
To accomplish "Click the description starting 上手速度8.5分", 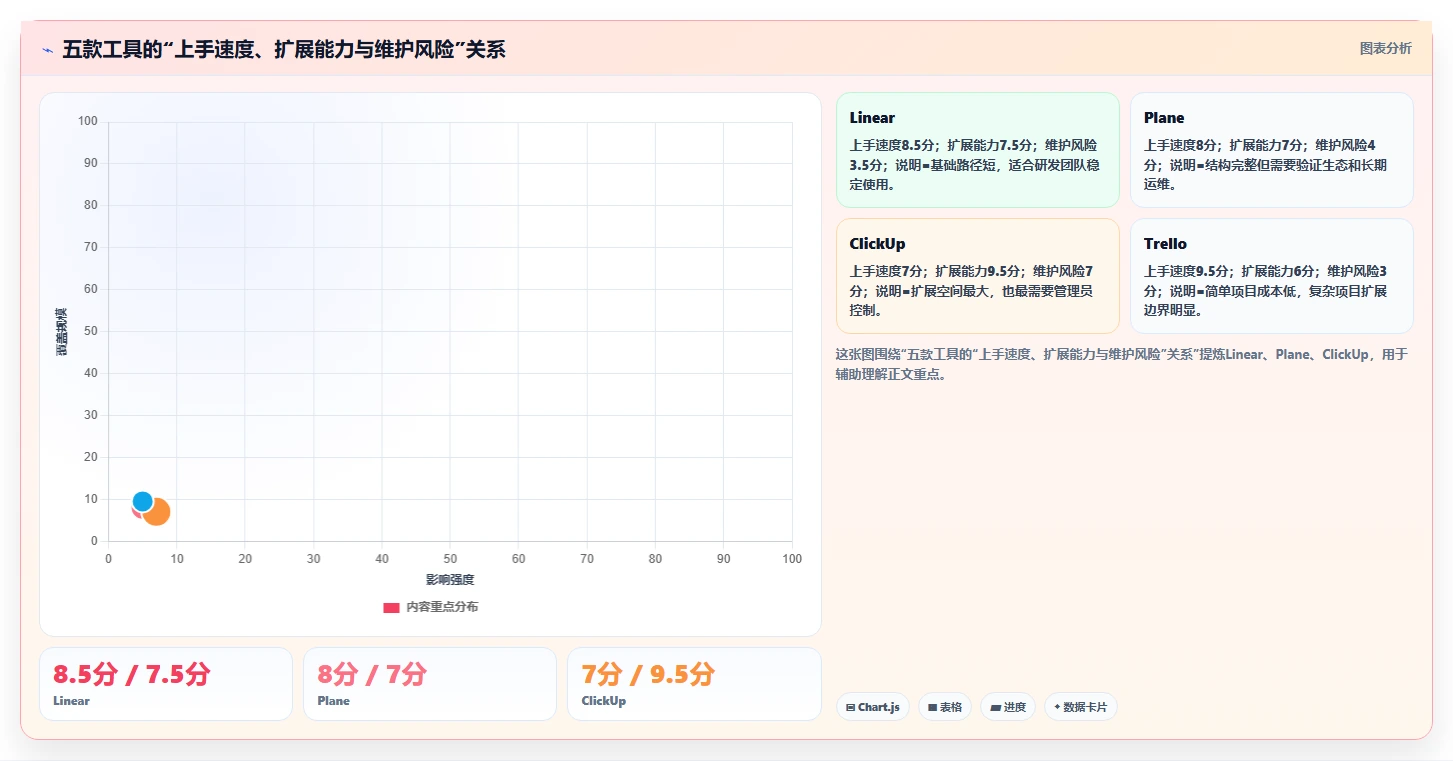I will (x=975, y=165).
